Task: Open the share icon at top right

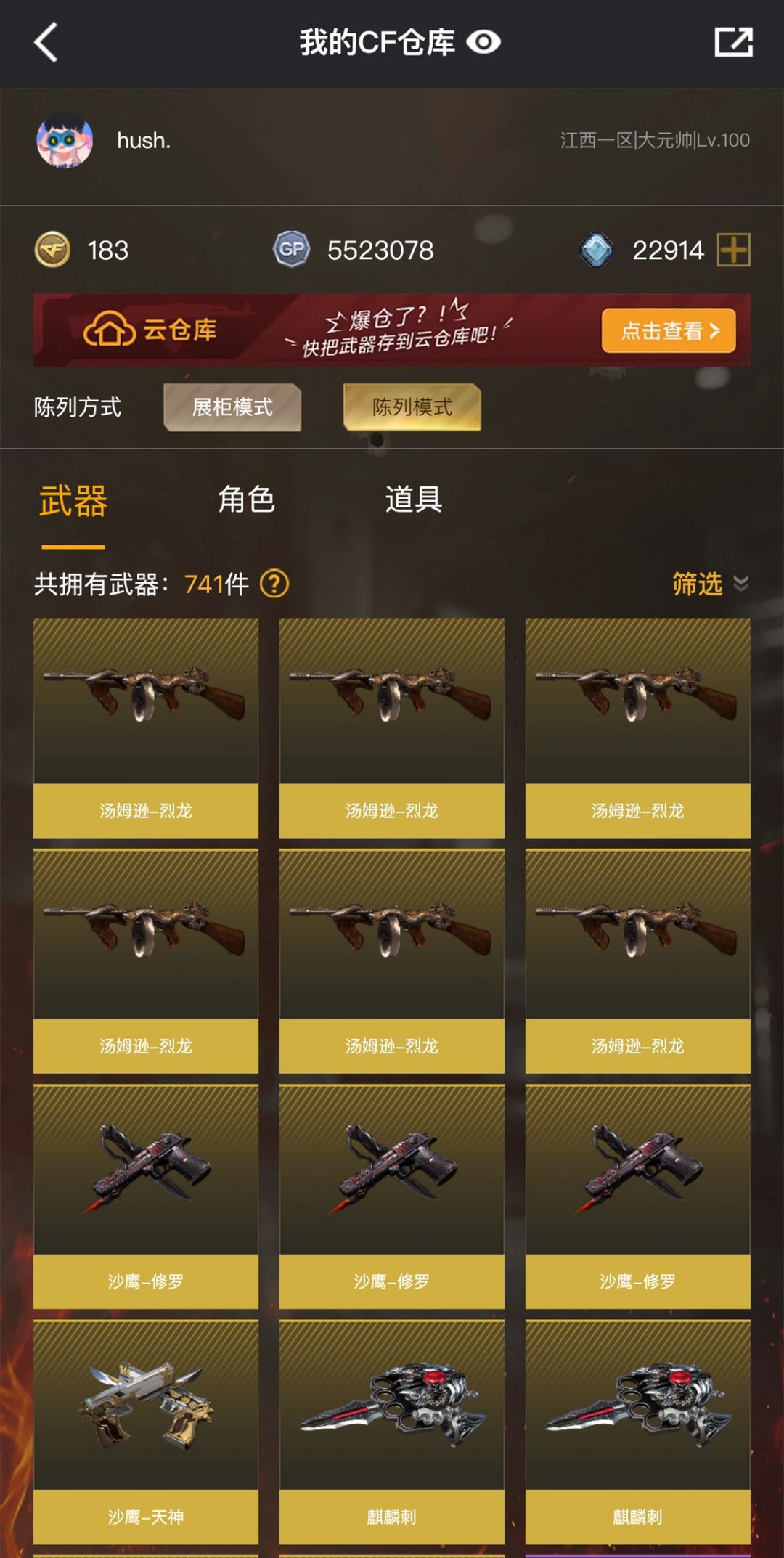Action: click(733, 42)
